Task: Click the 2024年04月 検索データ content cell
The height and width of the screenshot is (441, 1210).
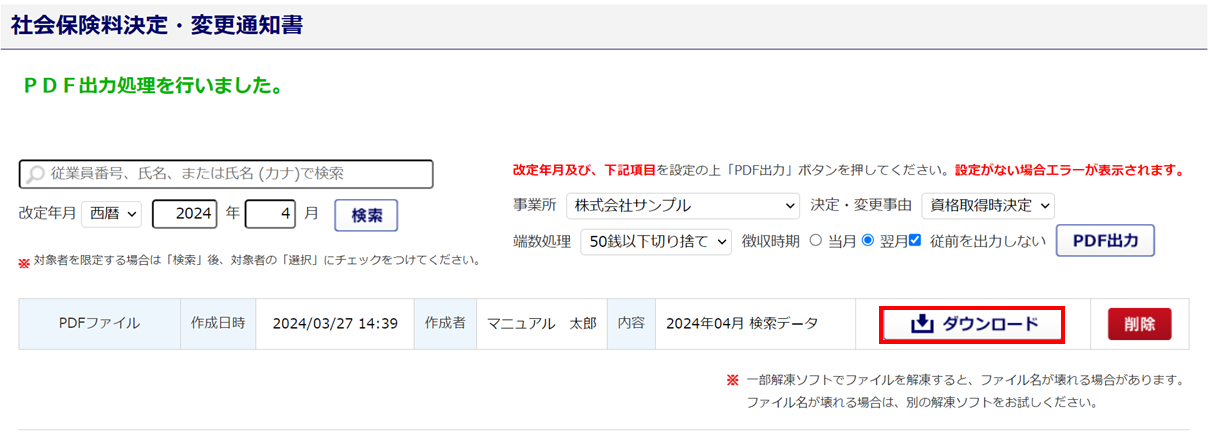Action: 742,324
